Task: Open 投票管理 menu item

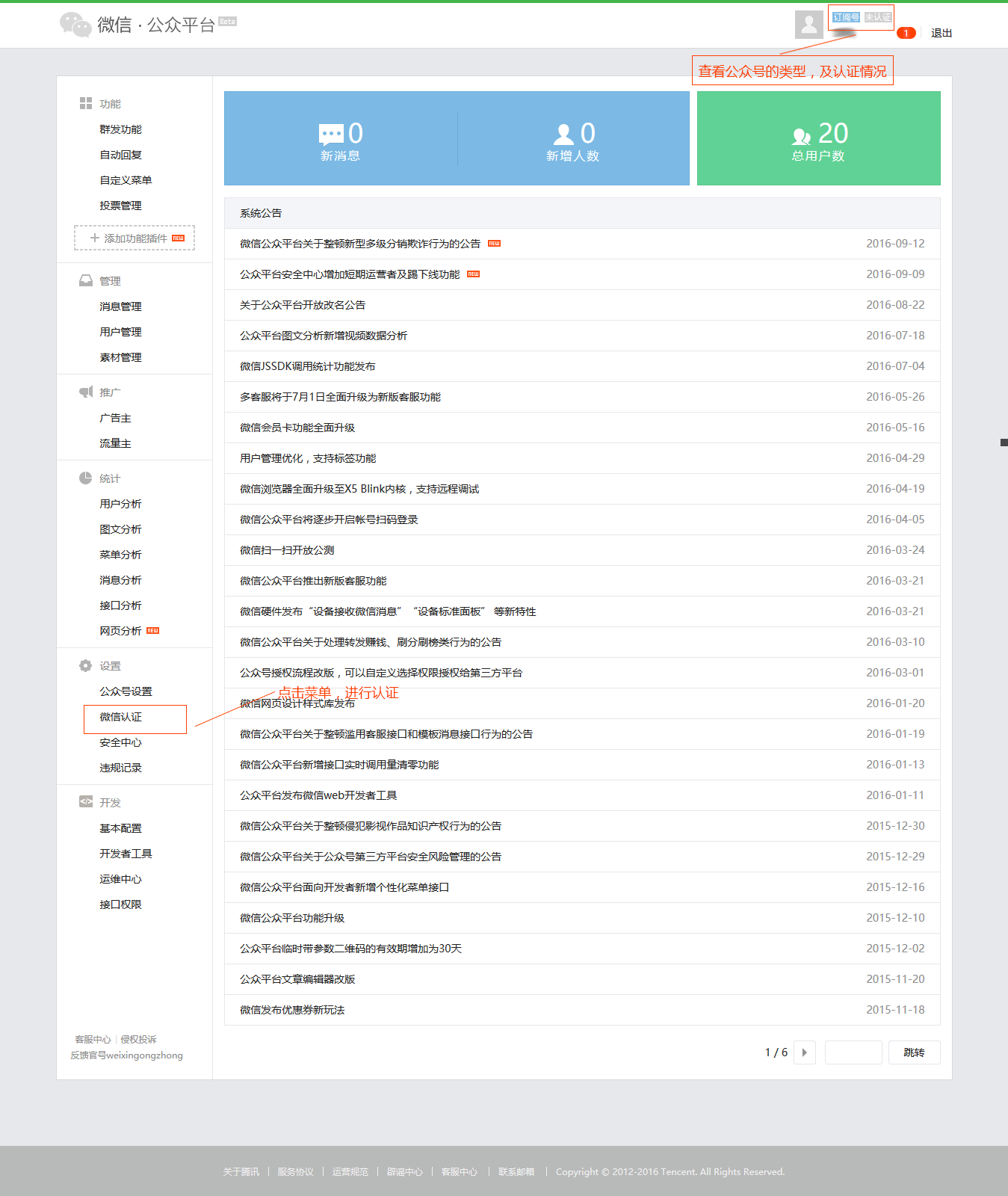Action: (120, 206)
